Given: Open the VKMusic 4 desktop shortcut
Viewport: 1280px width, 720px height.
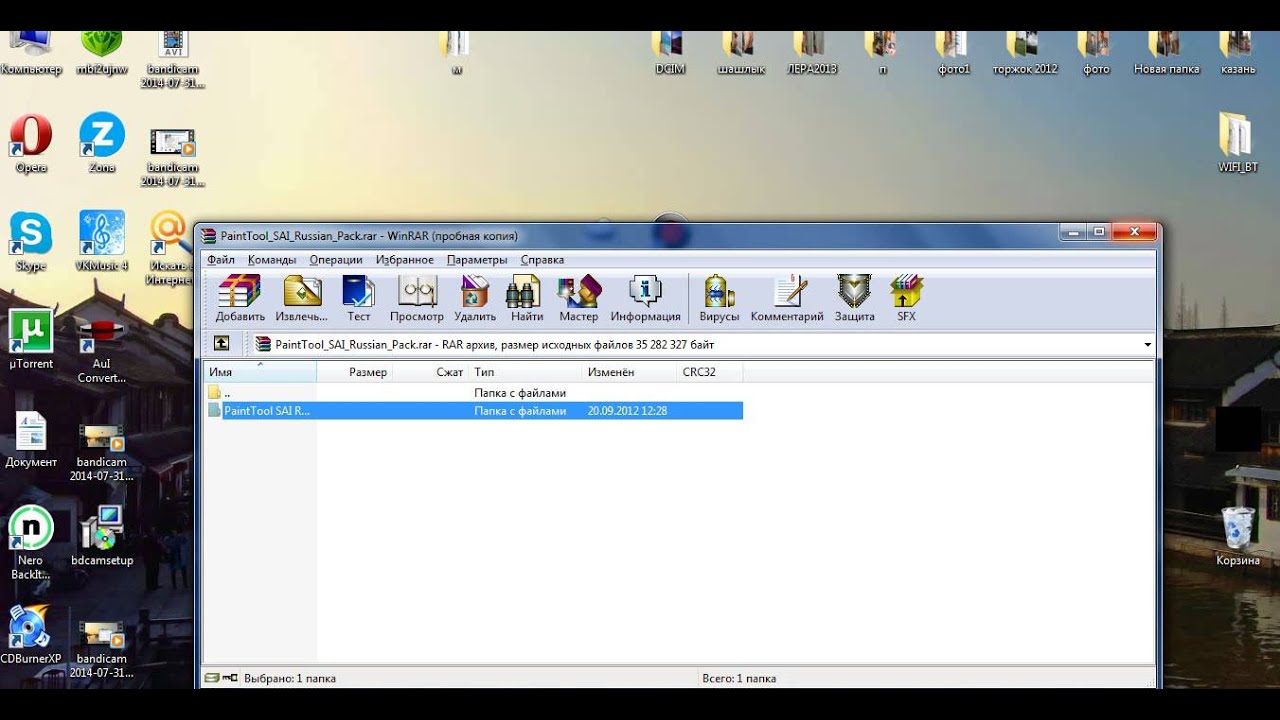Looking at the screenshot, I should [x=102, y=242].
